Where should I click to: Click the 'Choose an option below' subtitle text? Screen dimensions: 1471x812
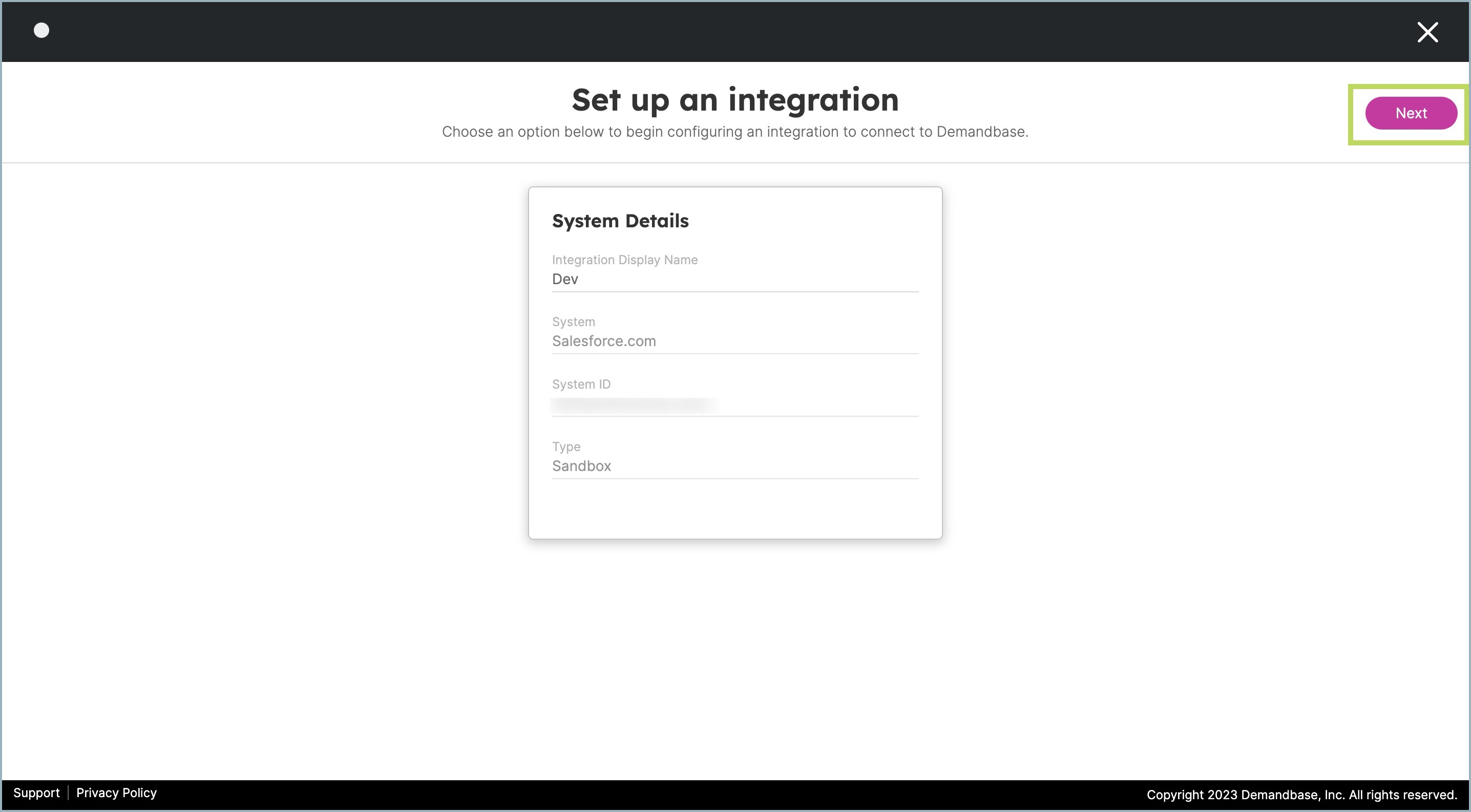click(x=735, y=132)
